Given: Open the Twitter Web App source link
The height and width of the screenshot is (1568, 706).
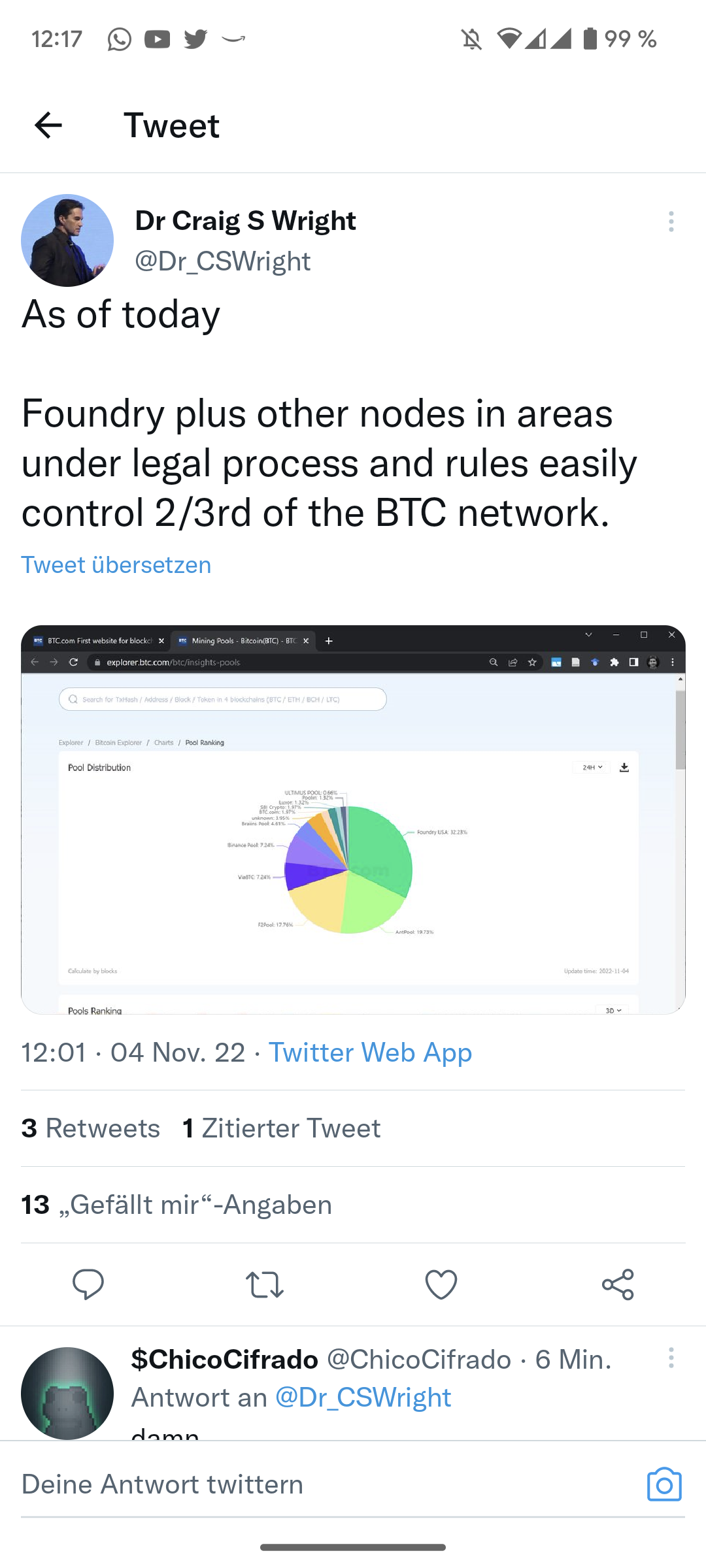Looking at the screenshot, I should [370, 1053].
